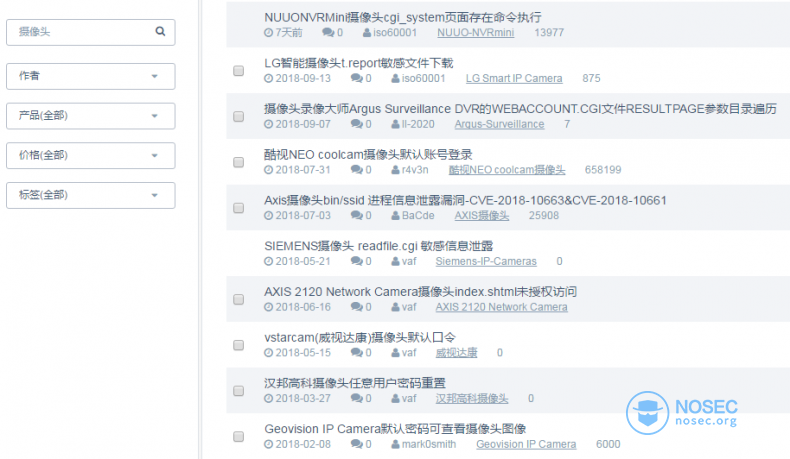
Task: Click the comments icon in SIEMENS row
Action: 357,261
